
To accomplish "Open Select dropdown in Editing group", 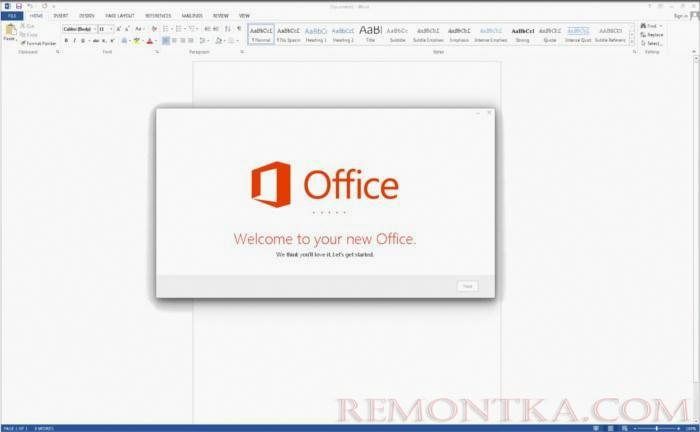I will pyautogui.click(x=651, y=43).
